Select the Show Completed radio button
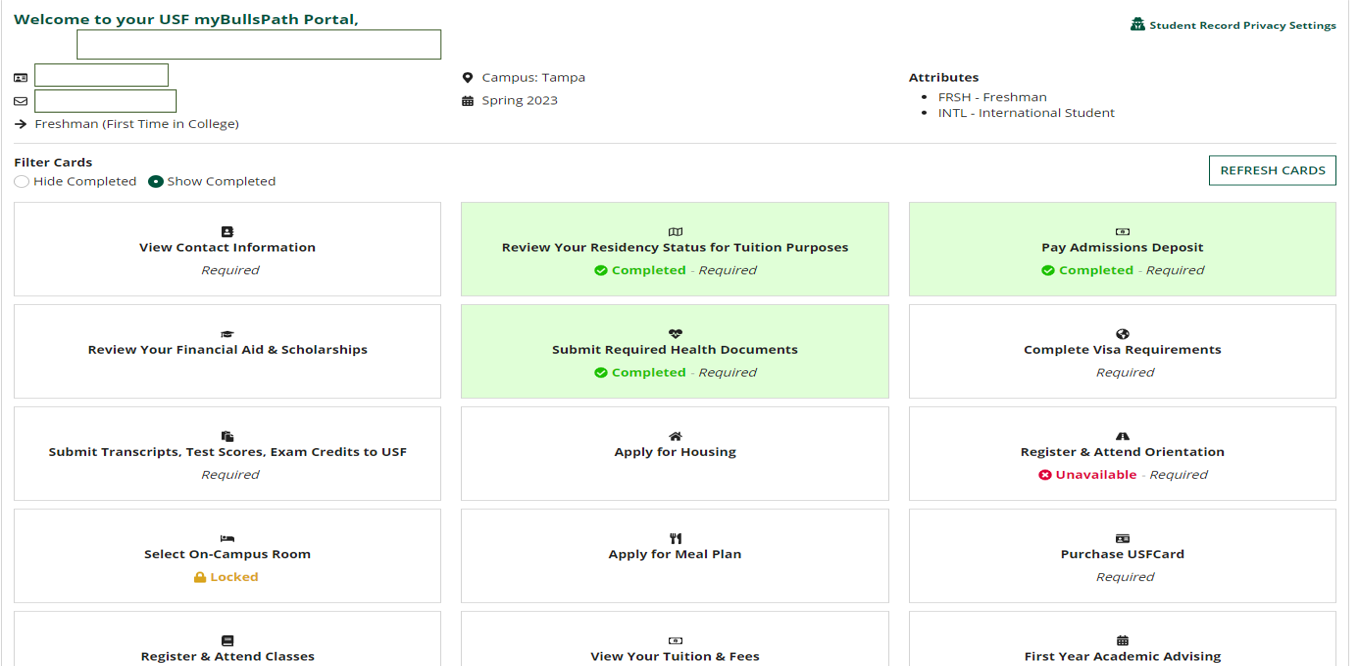This screenshot has height=666, width=1352. 156,182
